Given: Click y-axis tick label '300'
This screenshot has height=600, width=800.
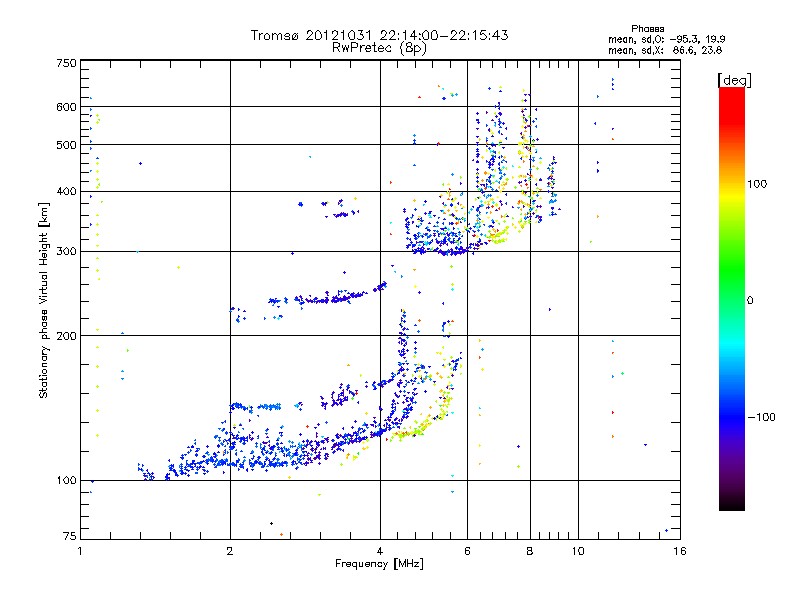Looking at the screenshot, I should pyautogui.click(x=66, y=251).
